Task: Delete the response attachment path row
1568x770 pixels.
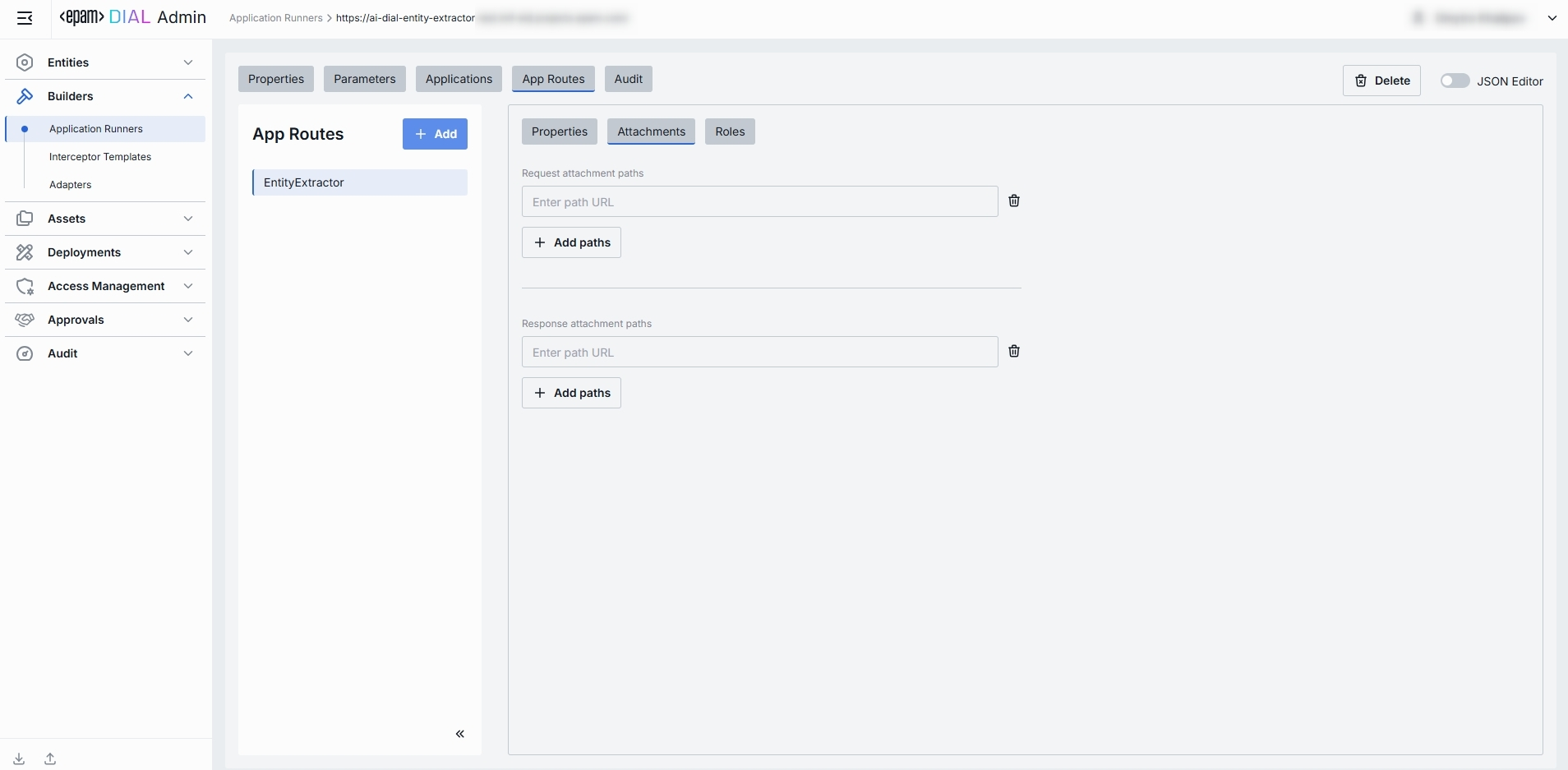Action: (1014, 352)
